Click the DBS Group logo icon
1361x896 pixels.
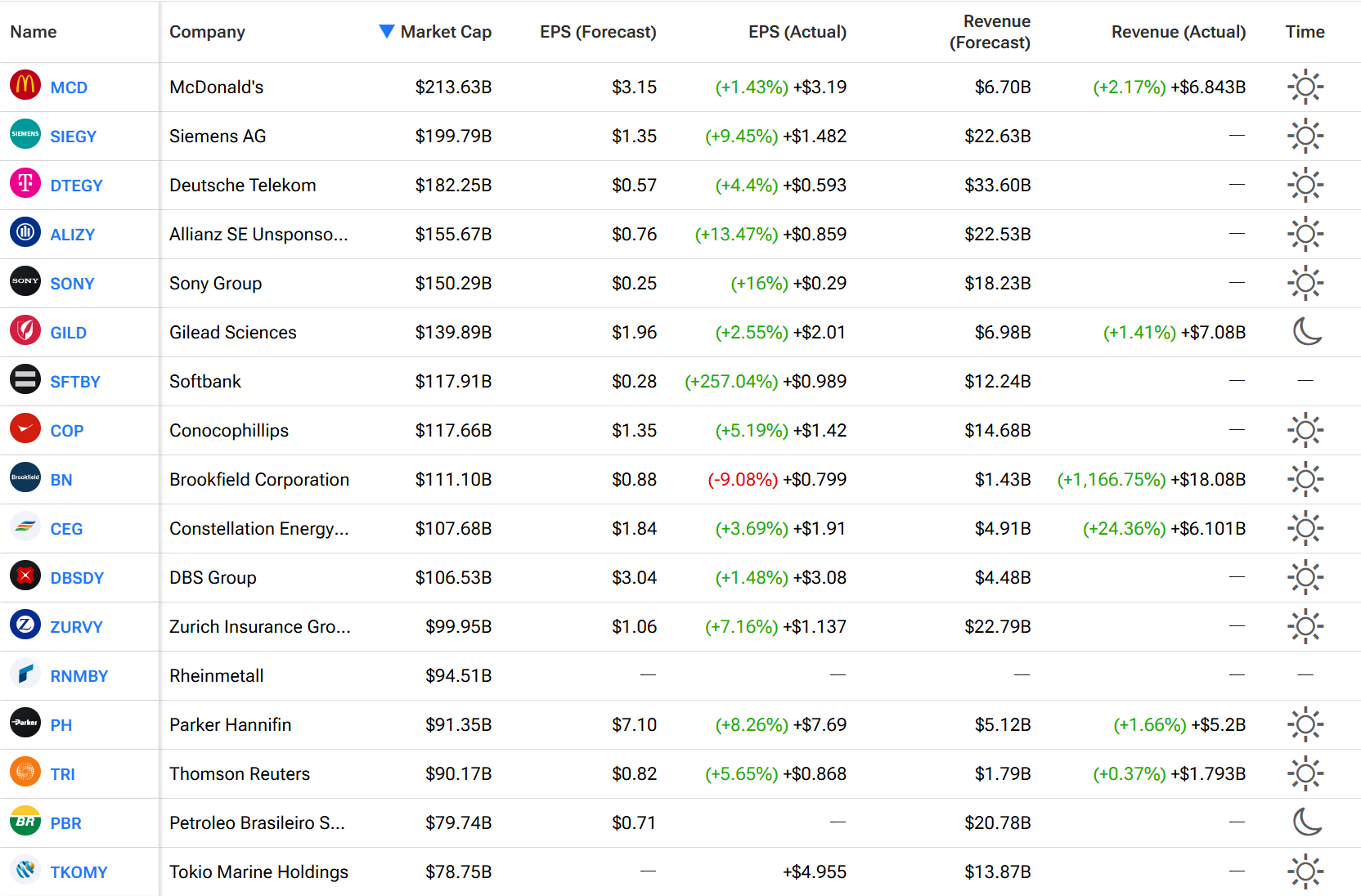(25, 576)
